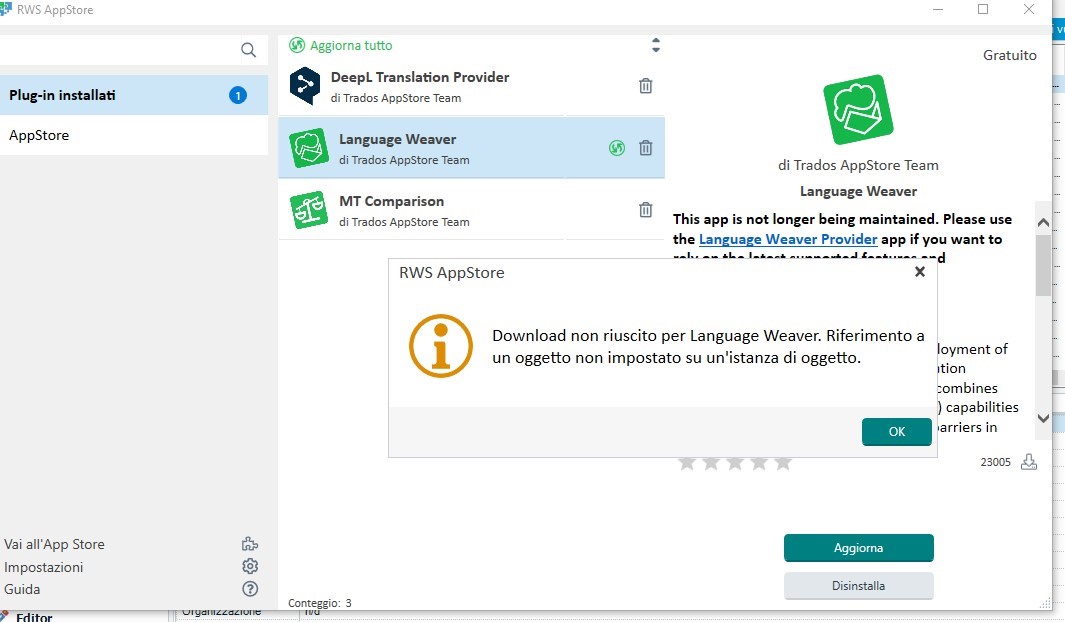1065x622 pixels.
Task: Click the Impostazioni gear icon
Action: coord(250,566)
